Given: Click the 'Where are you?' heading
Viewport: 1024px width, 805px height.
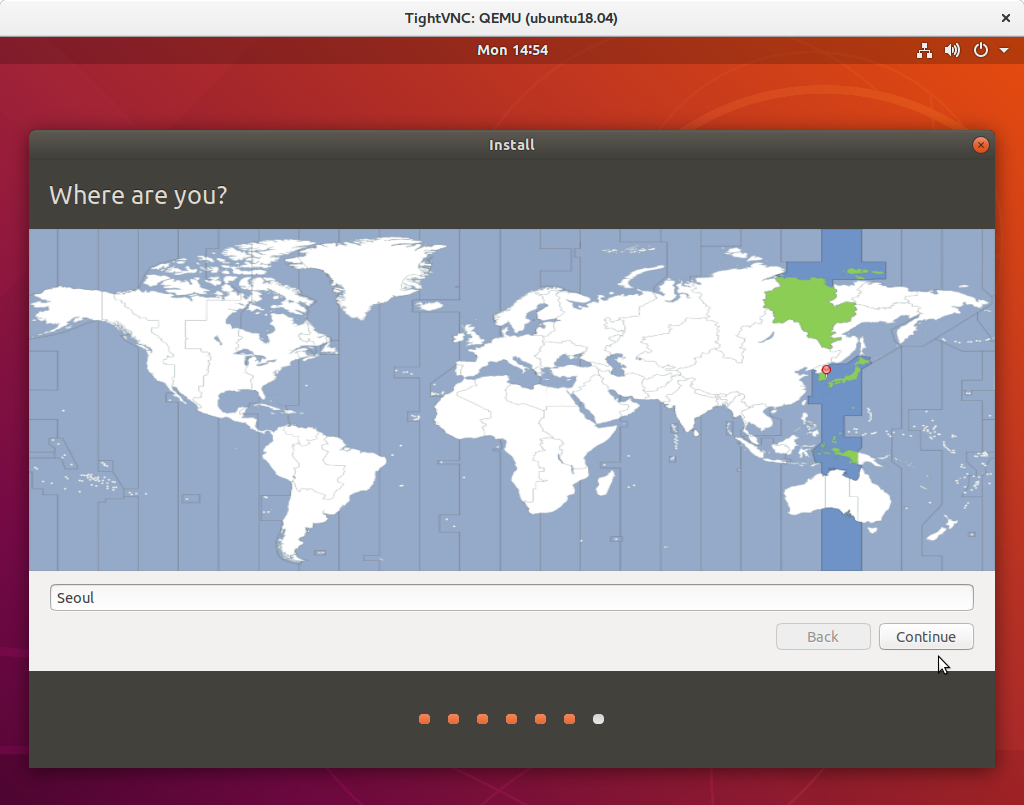Looking at the screenshot, I should 138,195.
